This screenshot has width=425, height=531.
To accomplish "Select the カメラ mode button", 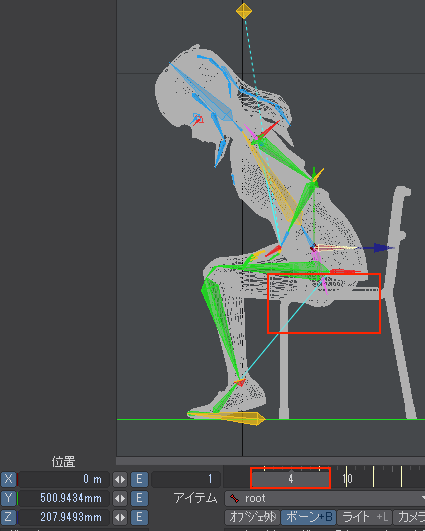I will click(409, 517).
